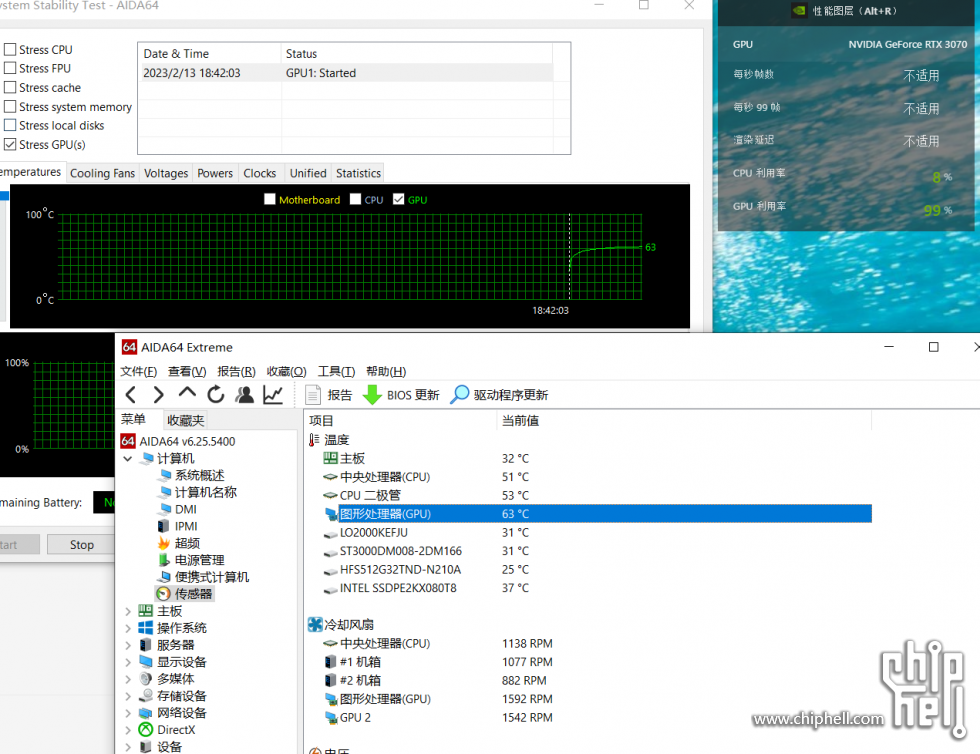The height and width of the screenshot is (754, 980).
Task: Switch to the Clocks tab
Action: [x=259, y=173]
